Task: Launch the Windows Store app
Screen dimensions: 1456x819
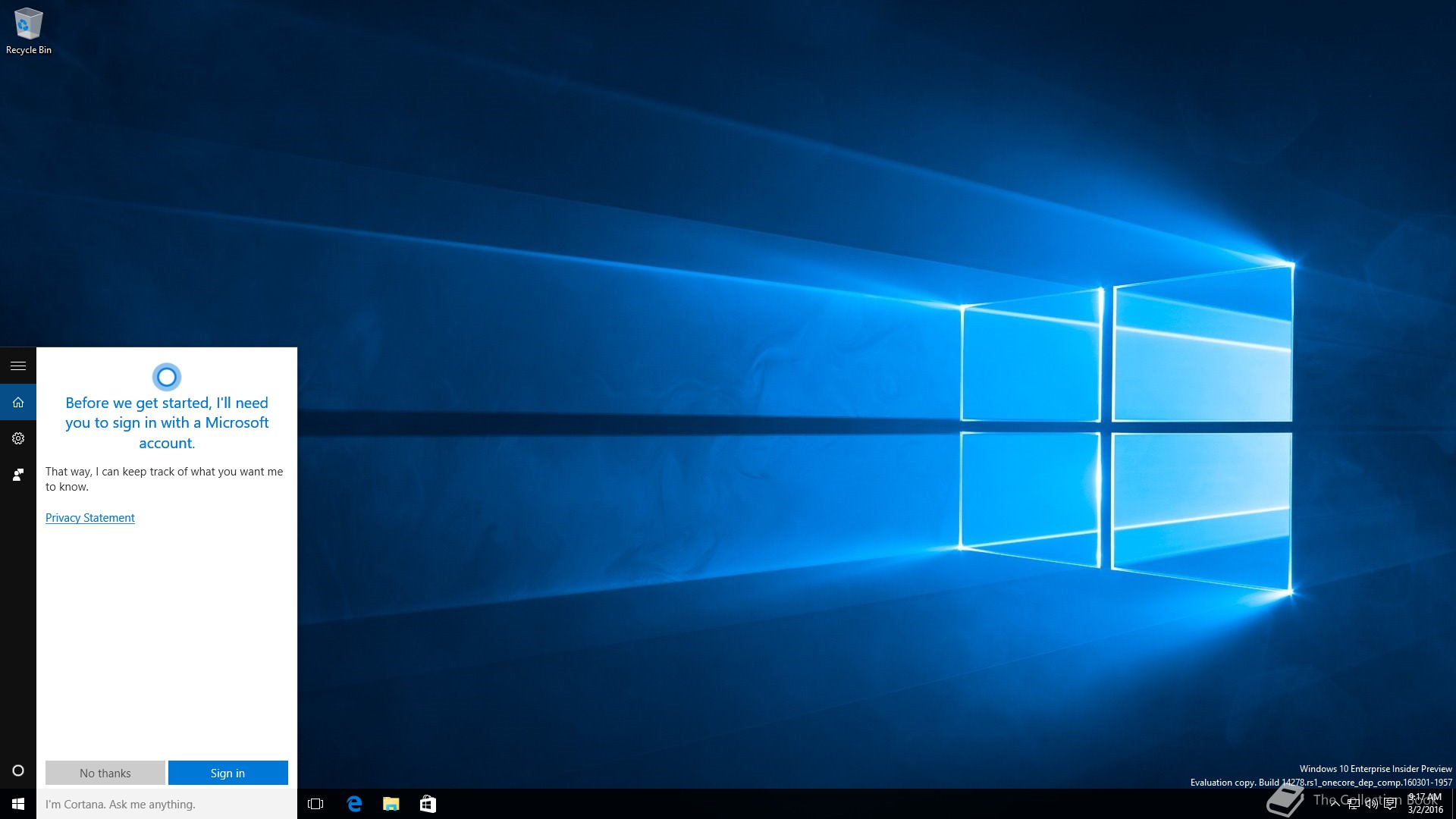Action: 428,804
